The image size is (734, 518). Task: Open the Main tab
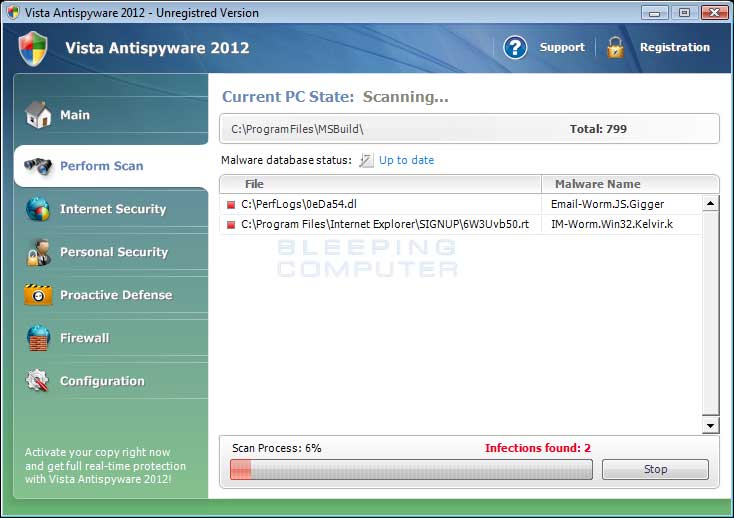[x=111, y=115]
